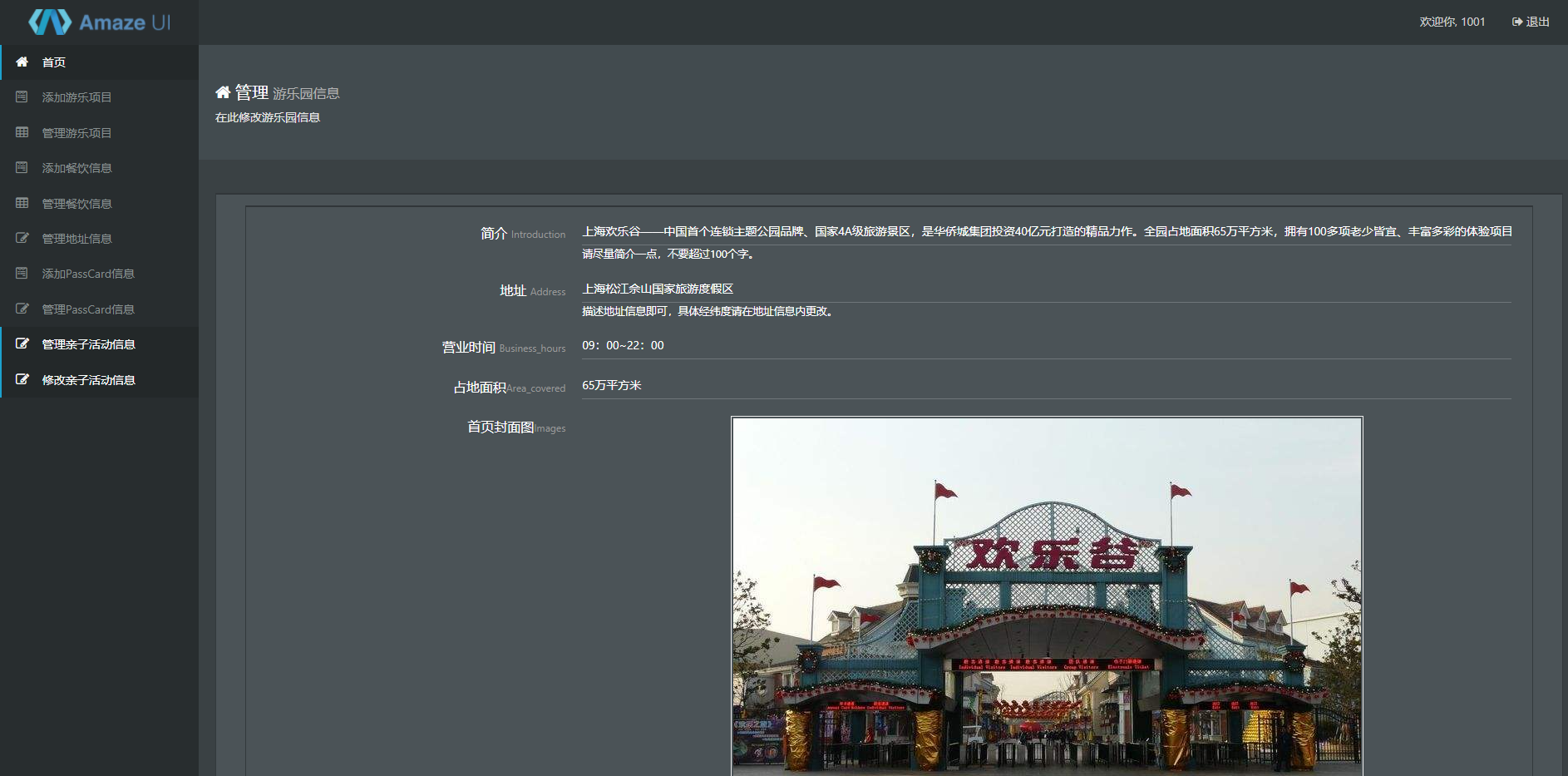Open 管理游乐项目 in the sidebar
This screenshot has height=776, width=1568.
point(99,133)
